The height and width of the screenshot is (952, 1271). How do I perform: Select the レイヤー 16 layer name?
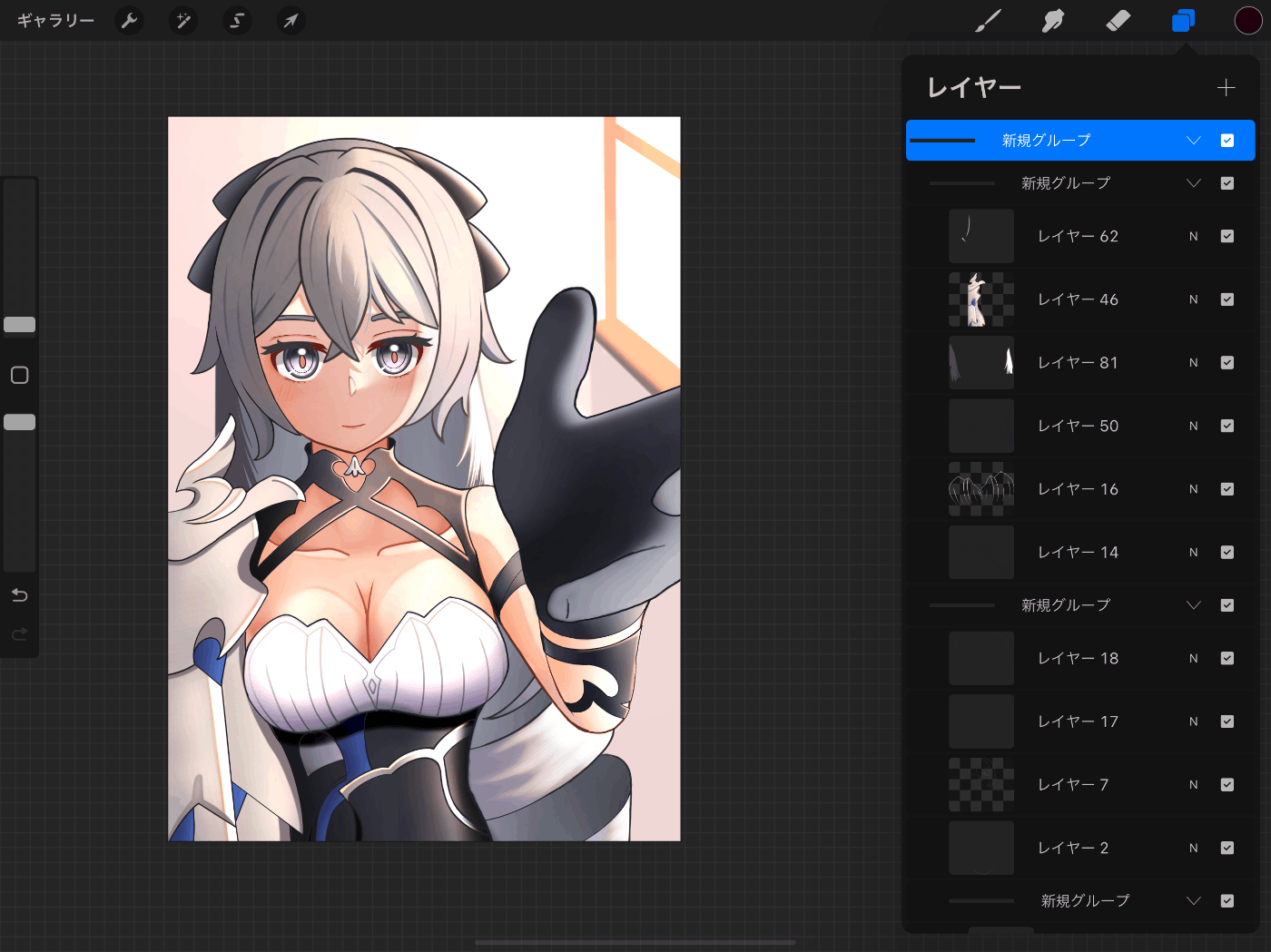pos(1079,489)
